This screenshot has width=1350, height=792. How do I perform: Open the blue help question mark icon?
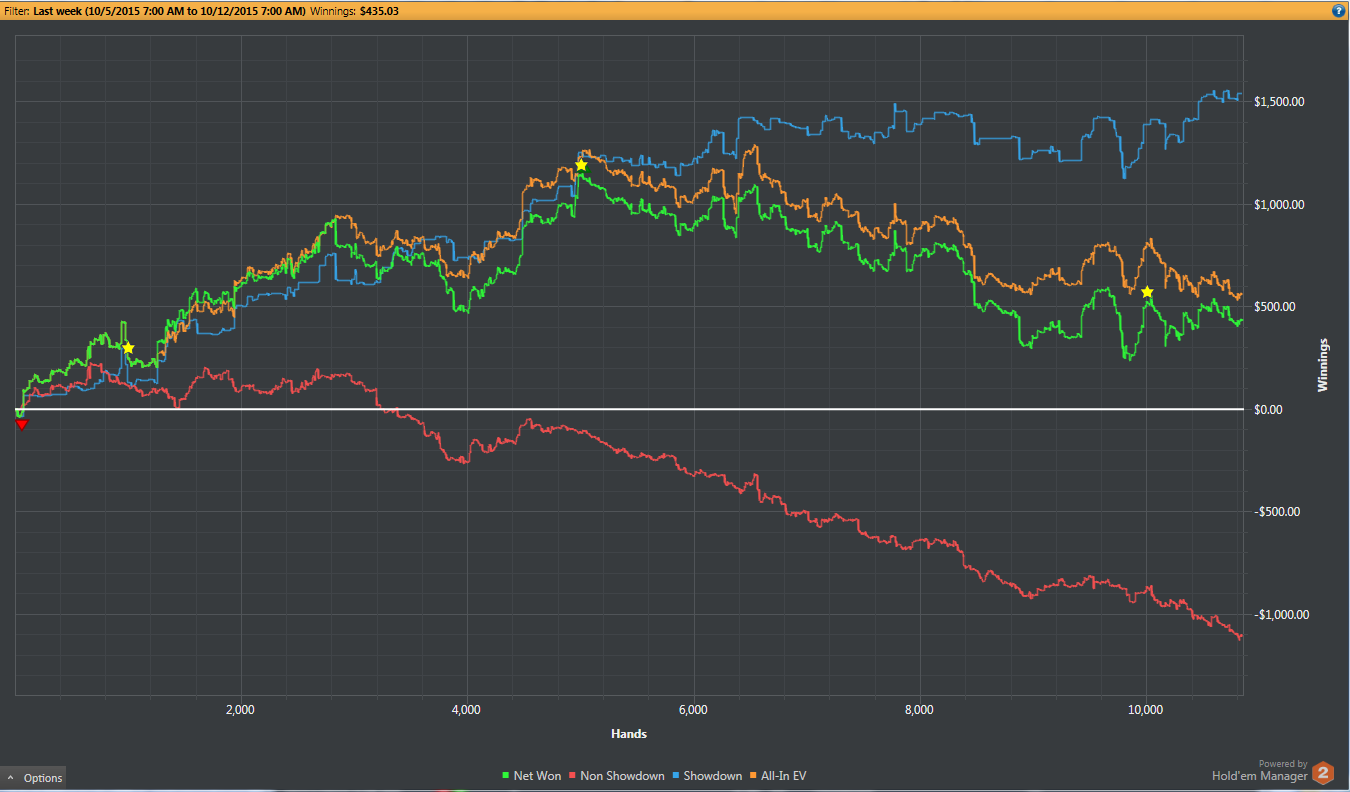coord(1338,10)
